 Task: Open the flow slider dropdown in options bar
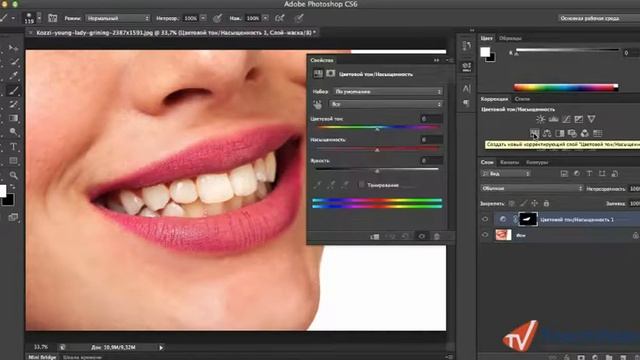[265, 18]
